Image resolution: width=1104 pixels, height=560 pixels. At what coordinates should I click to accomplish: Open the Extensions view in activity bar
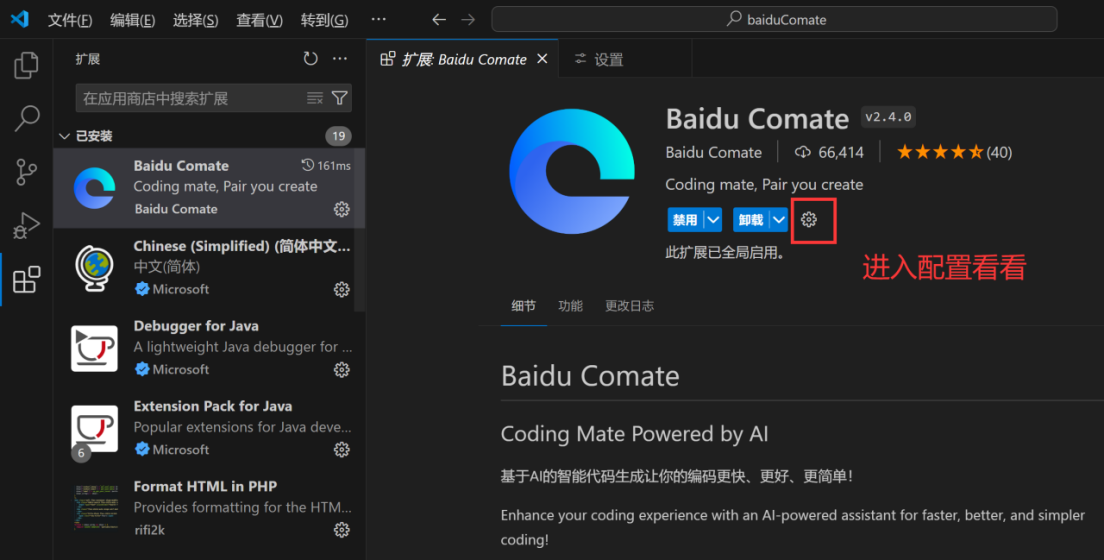26,280
